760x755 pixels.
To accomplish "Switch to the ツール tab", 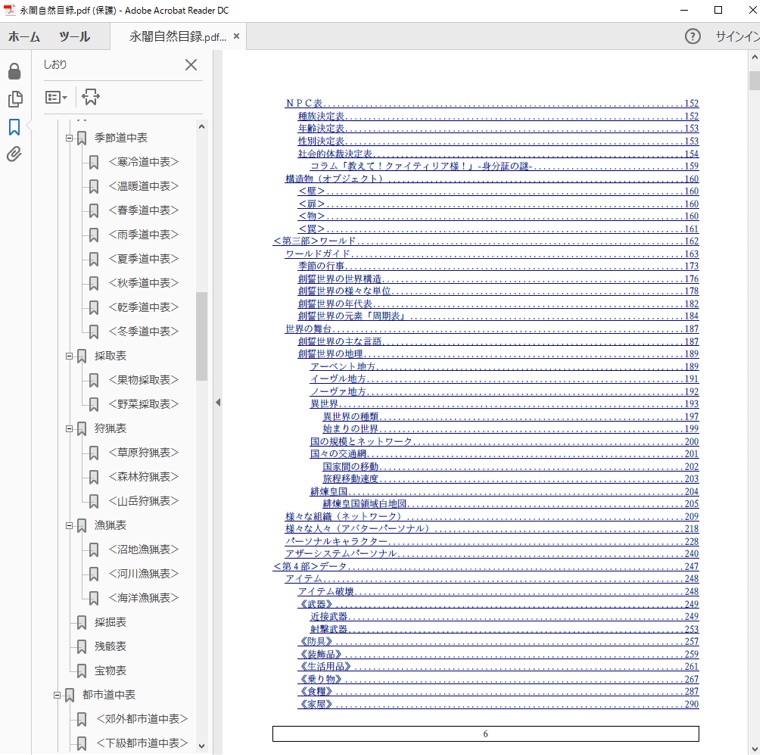I will click(x=74, y=36).
